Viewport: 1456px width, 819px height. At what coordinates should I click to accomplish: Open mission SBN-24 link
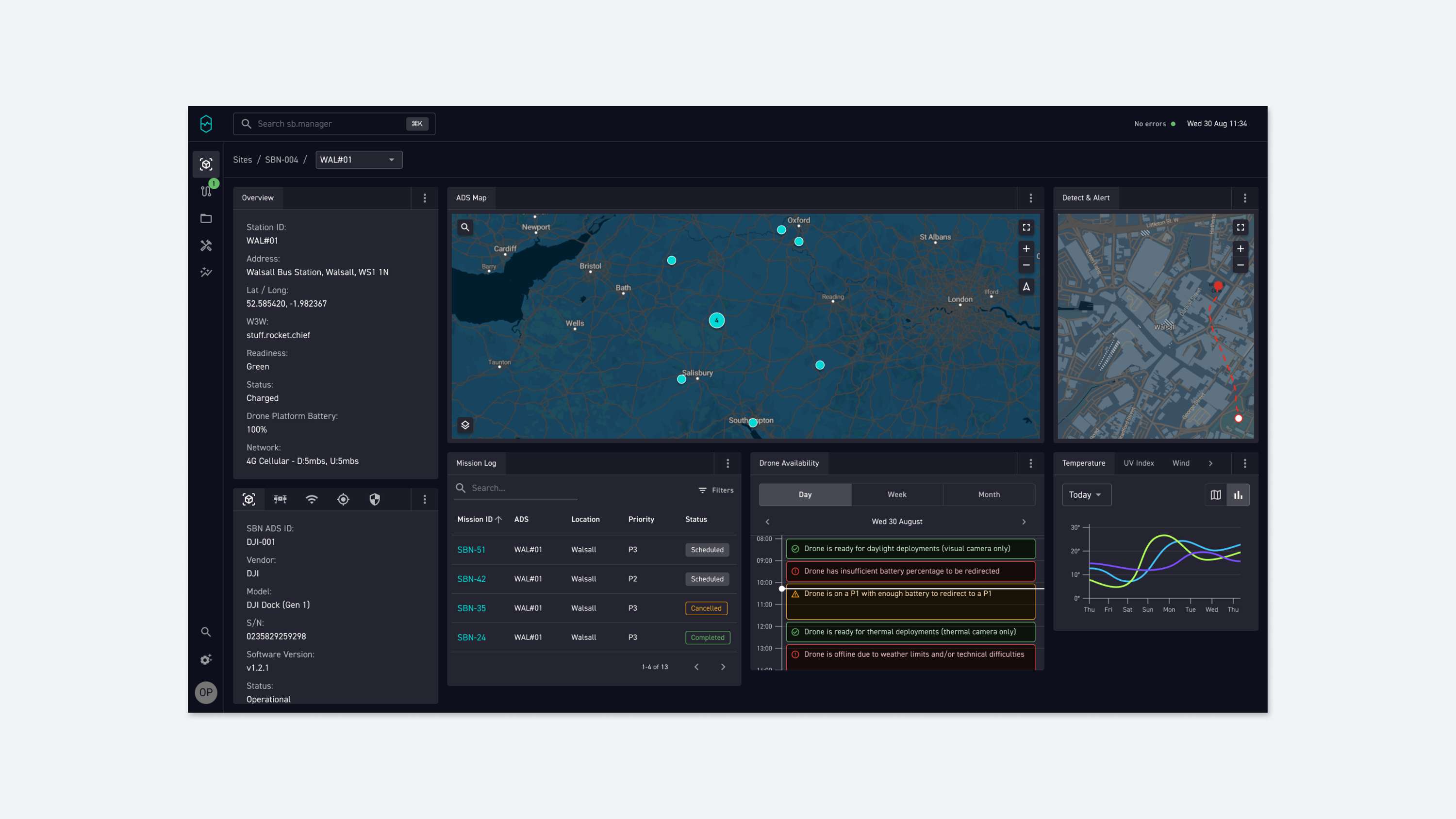click(471, 638)
